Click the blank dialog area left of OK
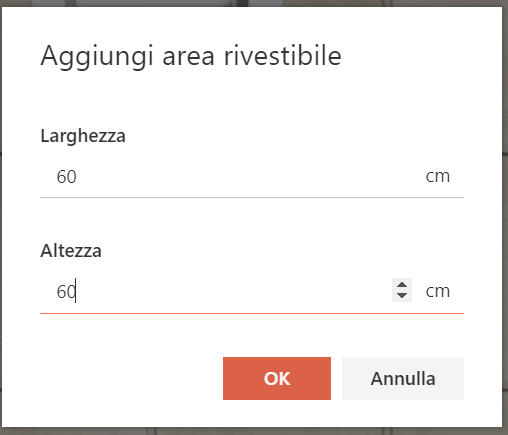508x435 pixels. [130, 378]
